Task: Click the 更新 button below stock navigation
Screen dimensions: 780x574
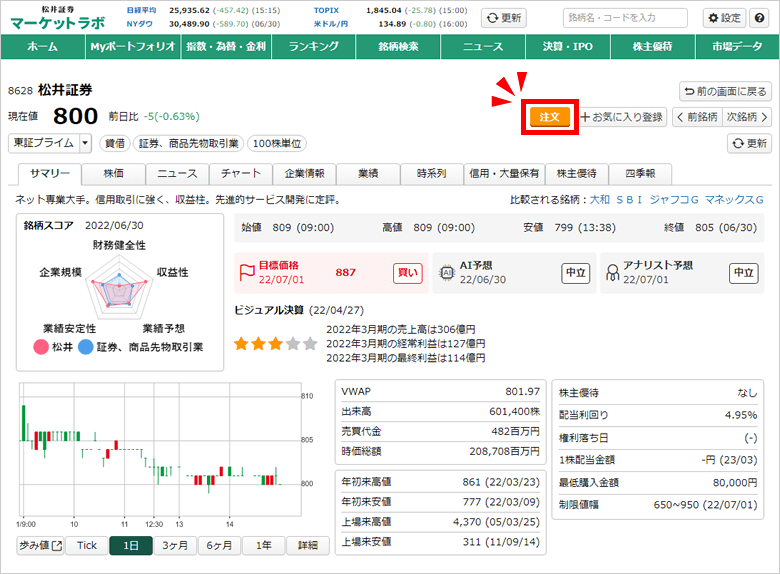Action: tap(749, 143)
